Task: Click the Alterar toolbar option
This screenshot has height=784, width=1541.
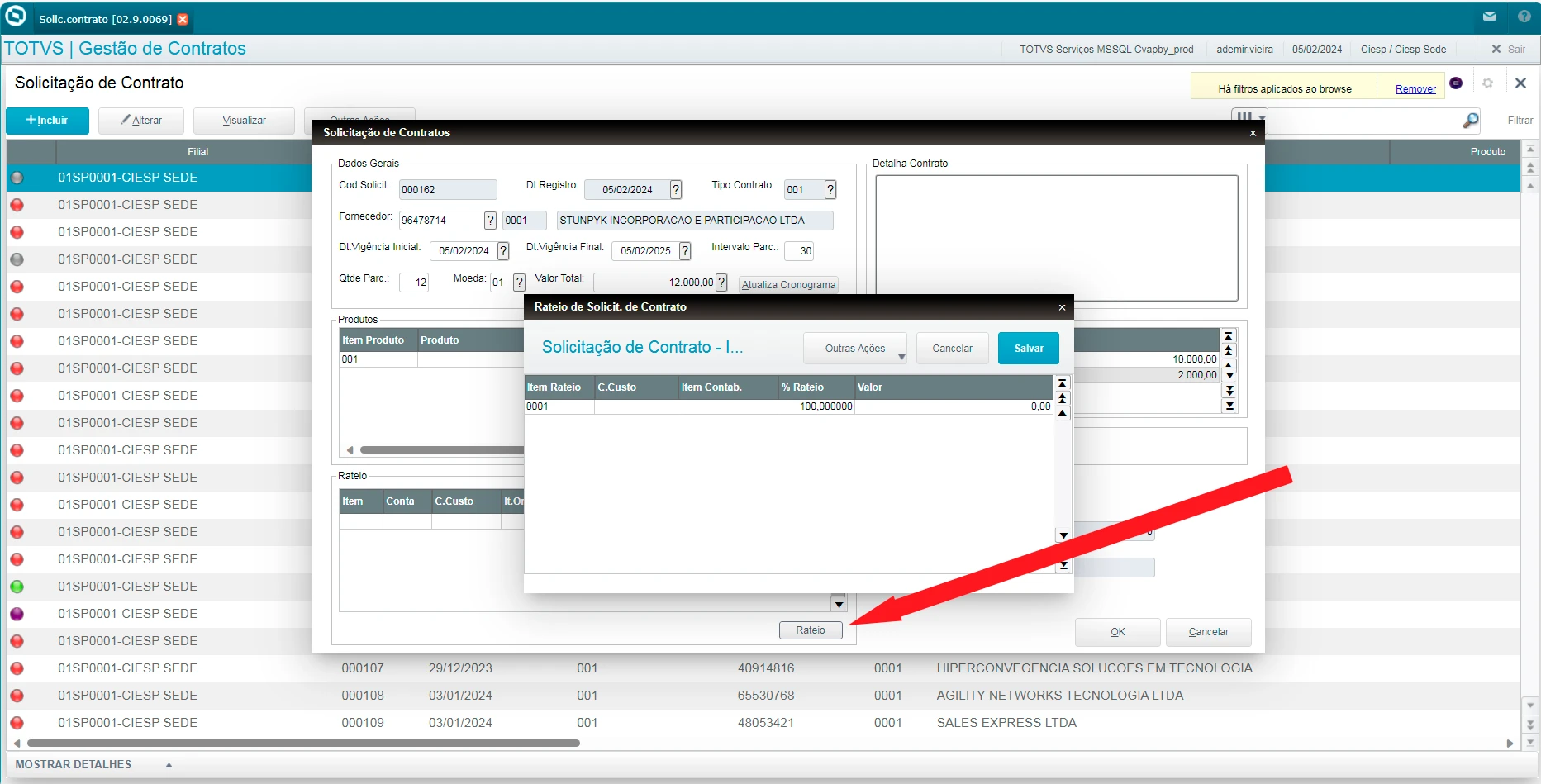Action: [141, 121]
